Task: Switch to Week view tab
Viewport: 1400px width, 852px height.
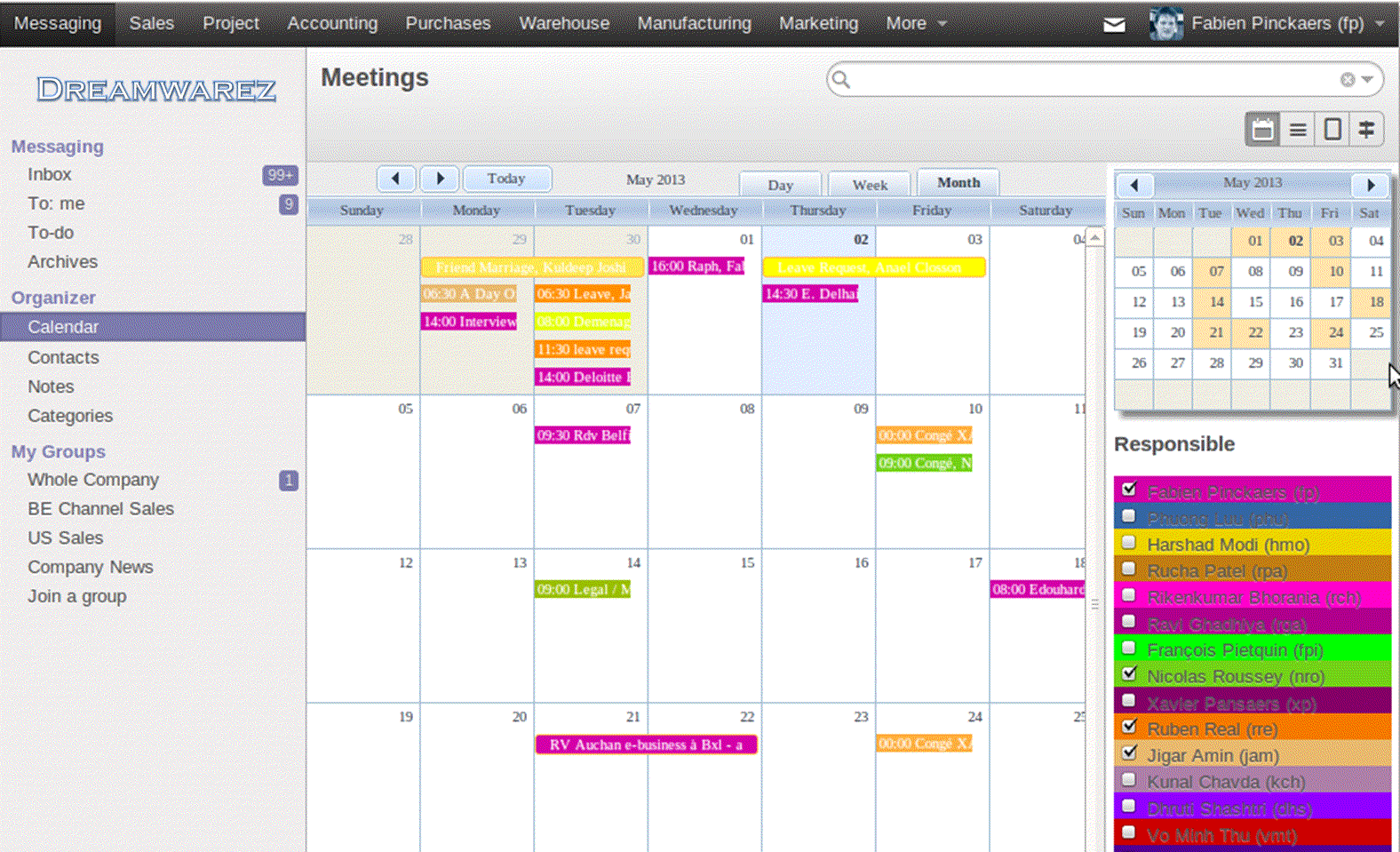Action: [x=870, y=184]
